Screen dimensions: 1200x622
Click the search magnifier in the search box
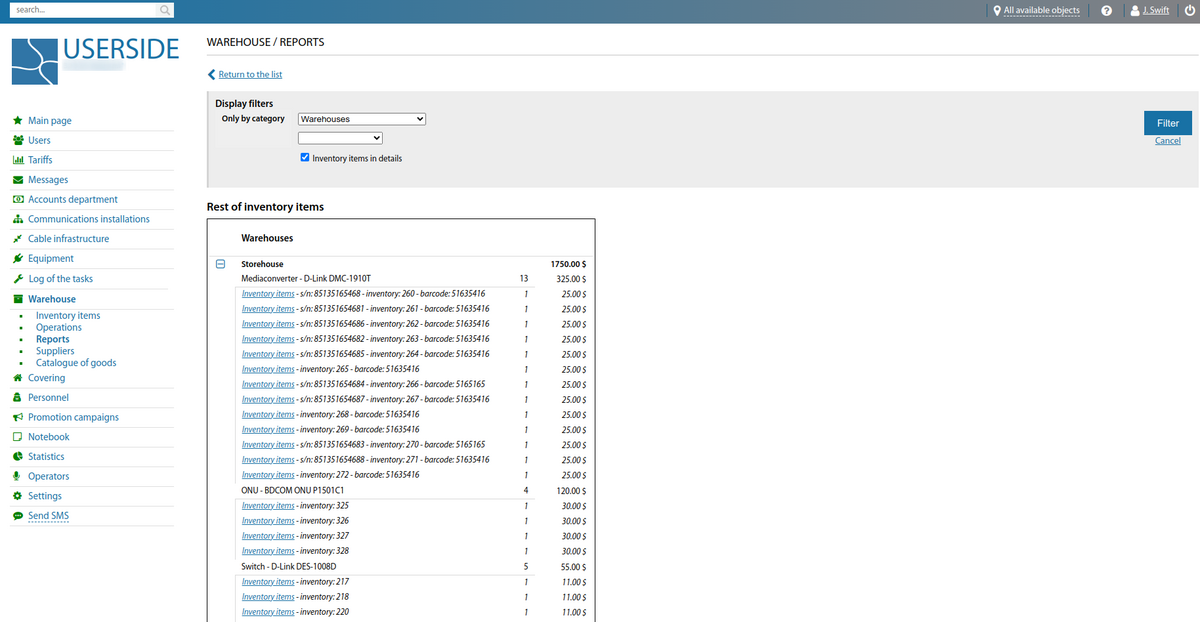[x=164, y=10]
